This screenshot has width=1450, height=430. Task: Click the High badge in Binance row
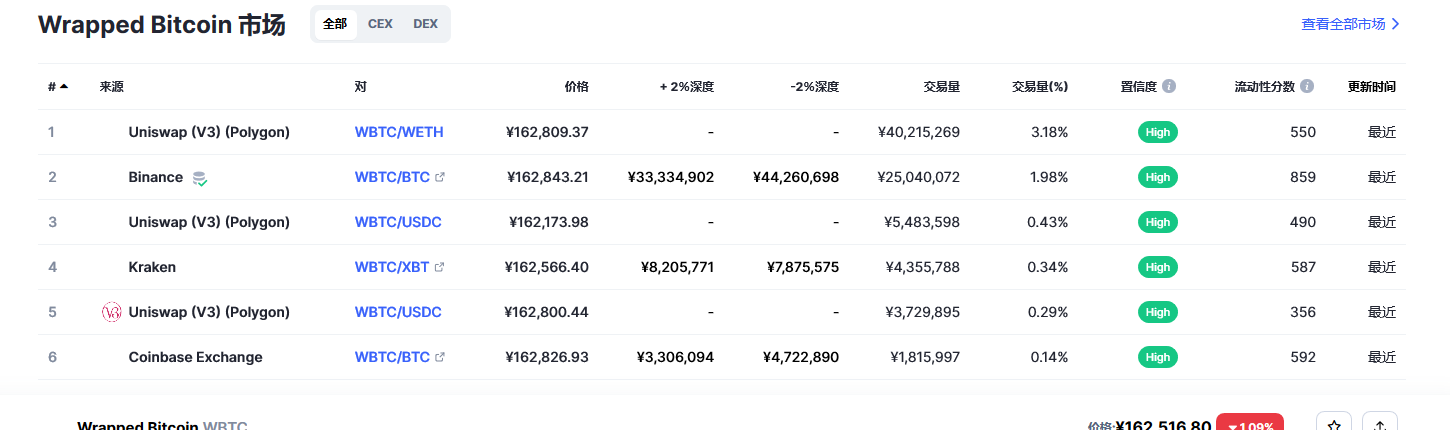(x=1158, y=177)
